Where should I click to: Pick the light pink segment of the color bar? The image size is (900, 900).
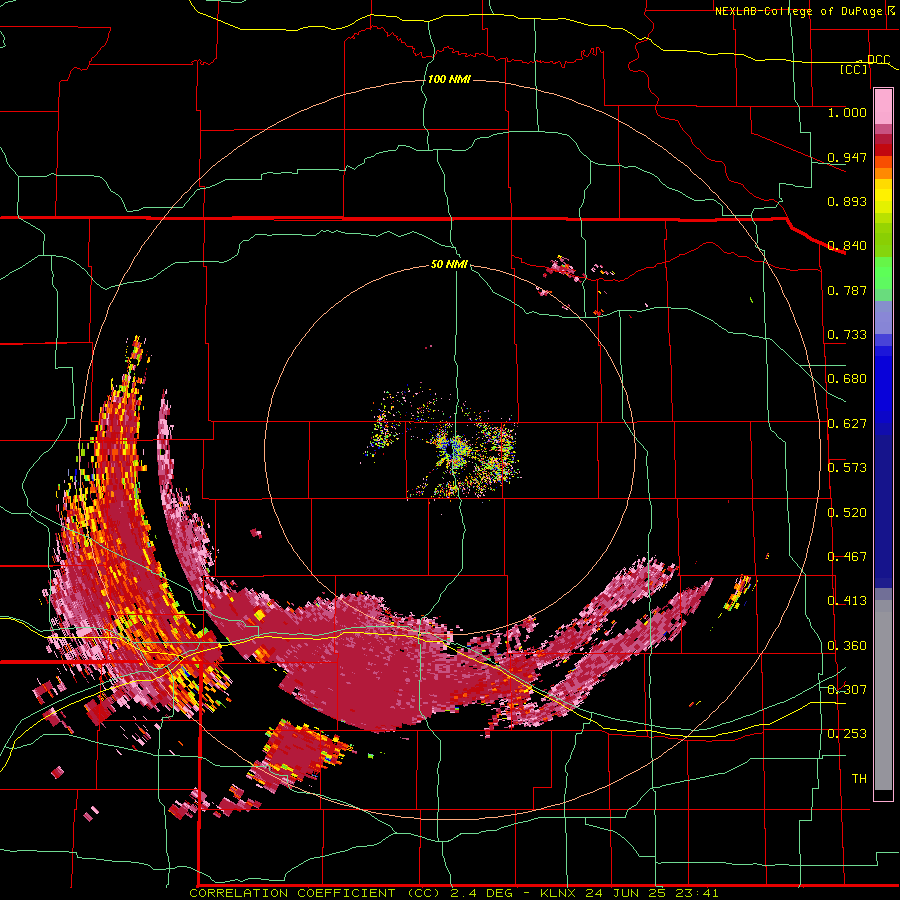click(x=883, y=107)
